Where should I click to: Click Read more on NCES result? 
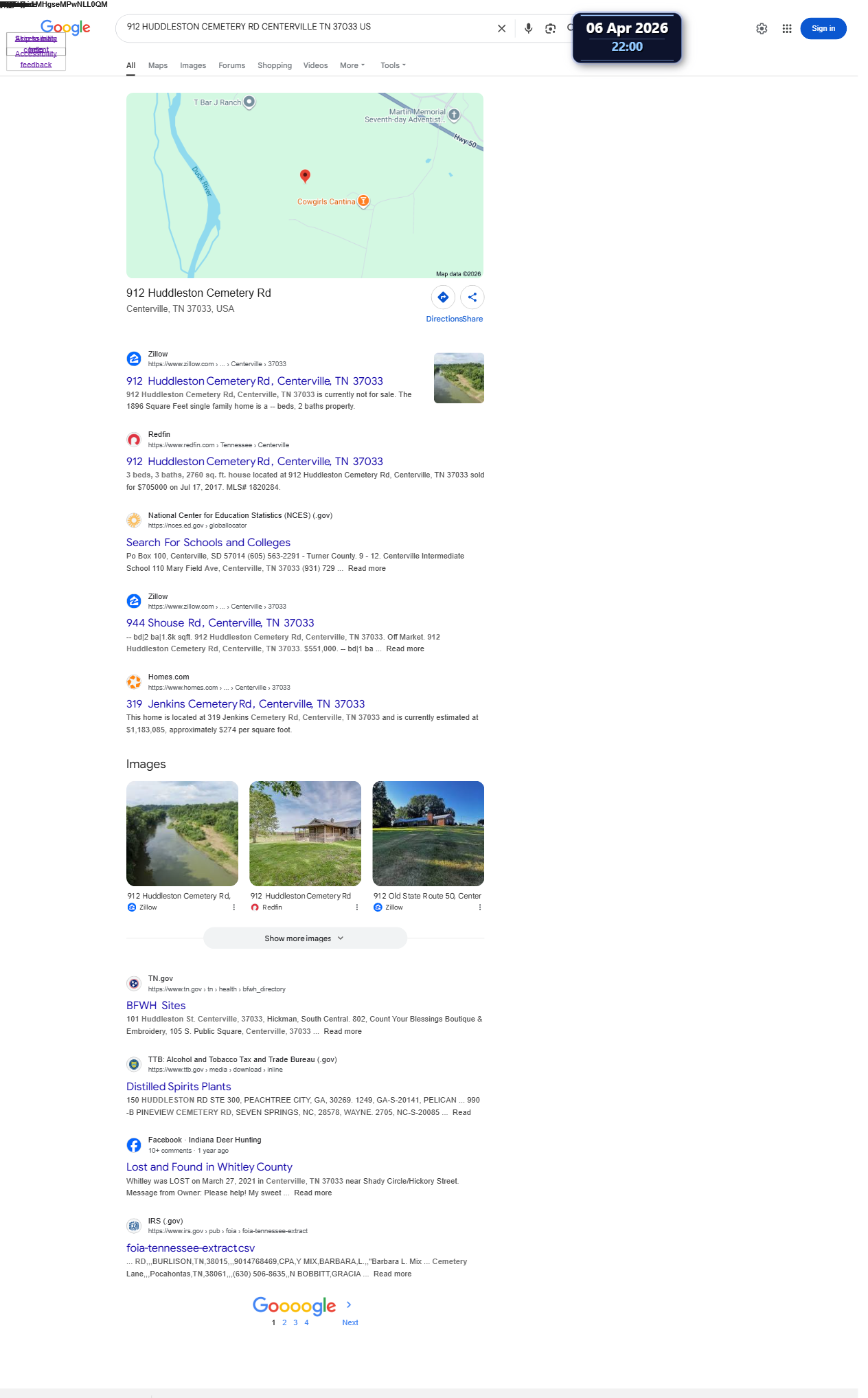[367, 568]
